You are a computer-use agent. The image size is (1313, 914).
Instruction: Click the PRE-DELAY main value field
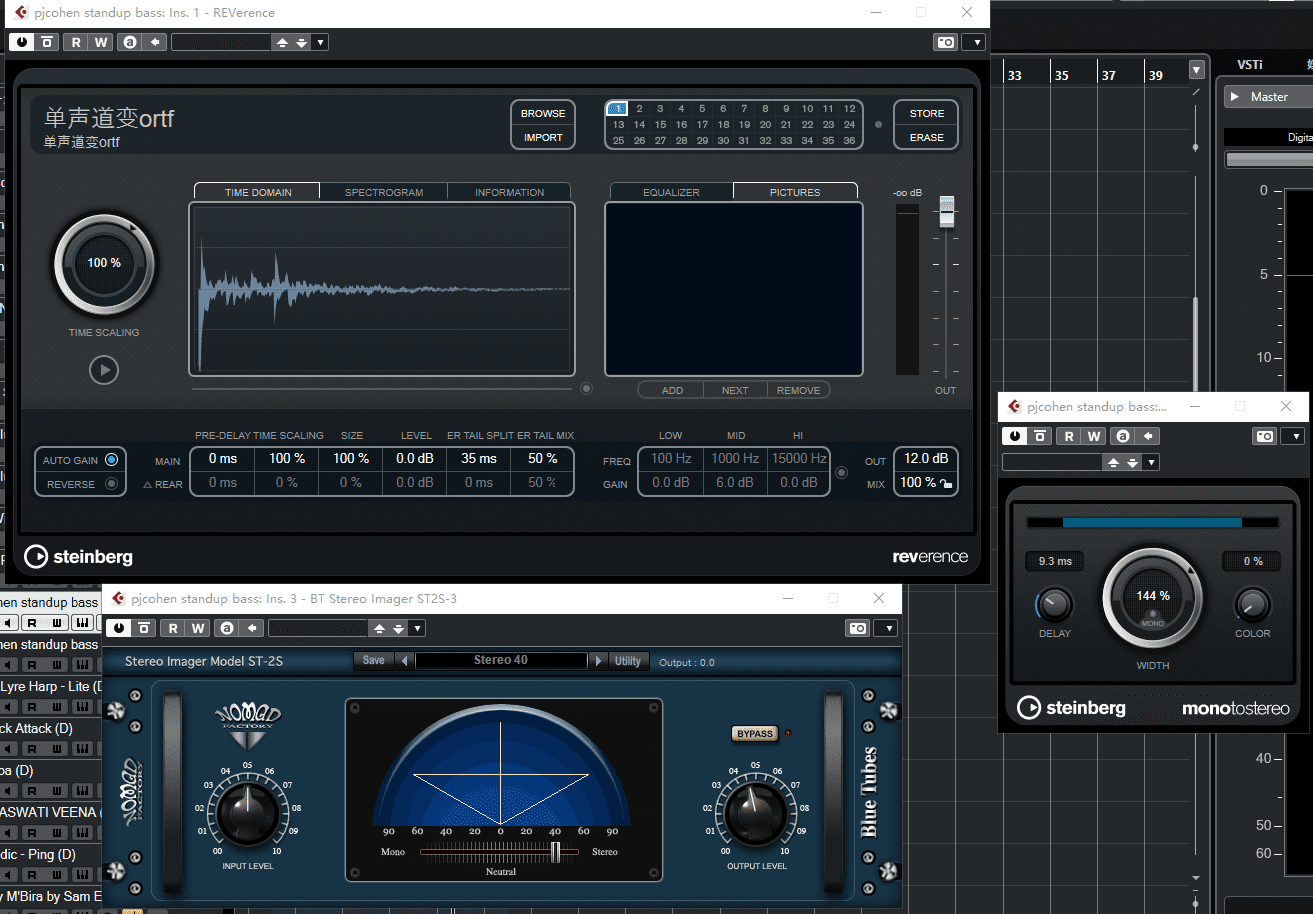(223, 458)
